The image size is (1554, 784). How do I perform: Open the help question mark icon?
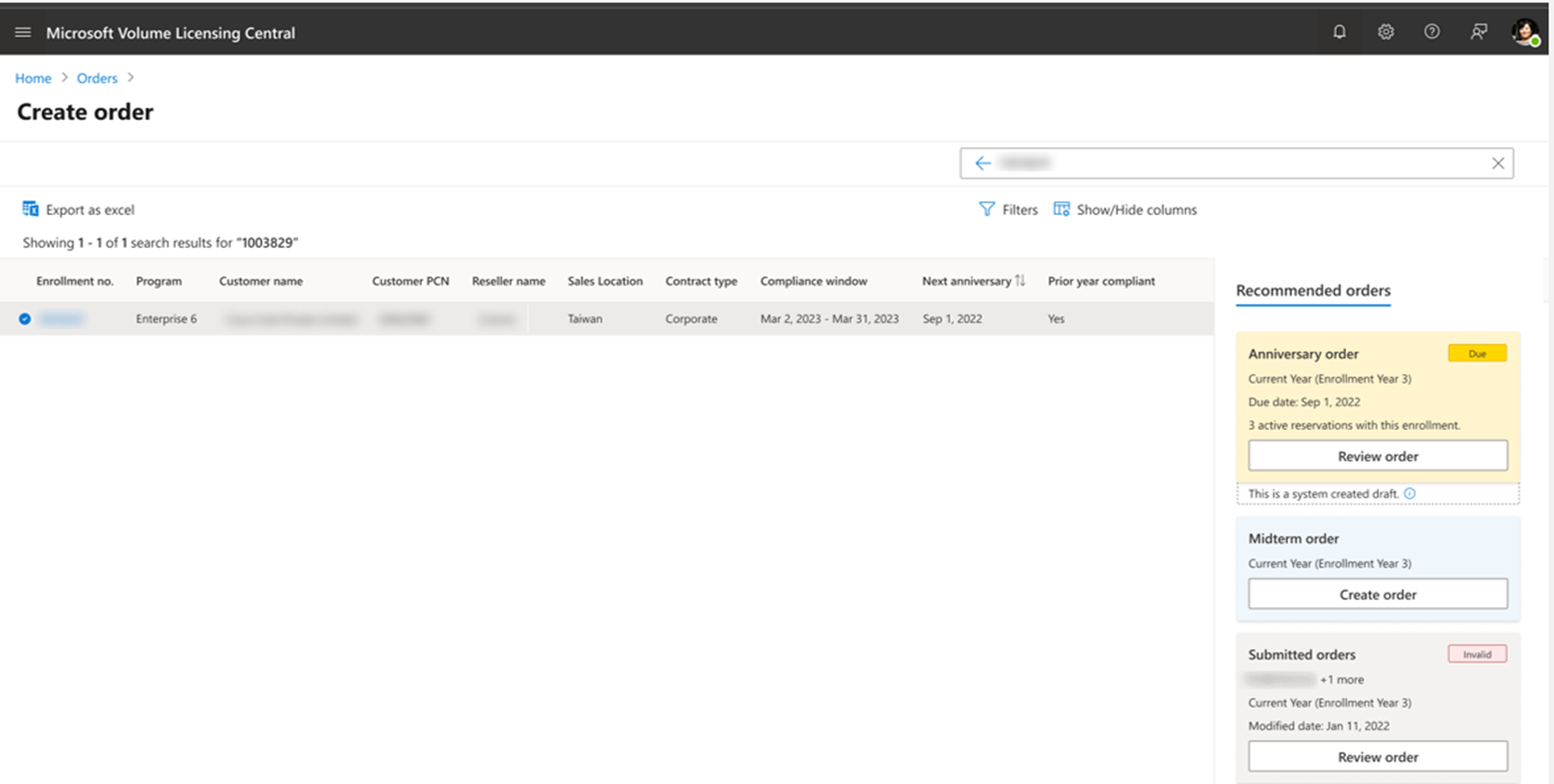tap(1432, 32)
